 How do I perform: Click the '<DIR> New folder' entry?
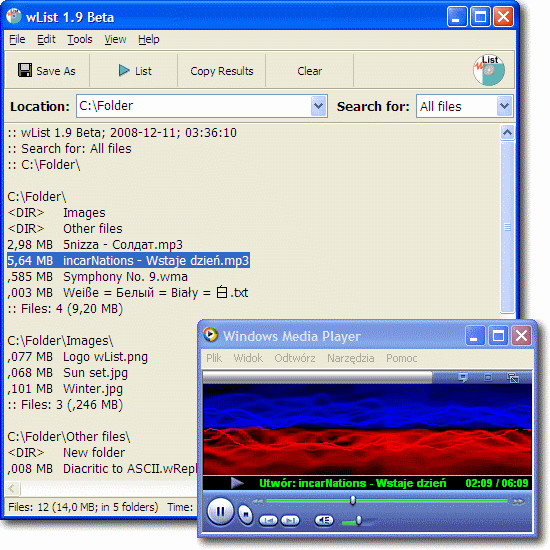pyautogui.click(x=66, y=452)
